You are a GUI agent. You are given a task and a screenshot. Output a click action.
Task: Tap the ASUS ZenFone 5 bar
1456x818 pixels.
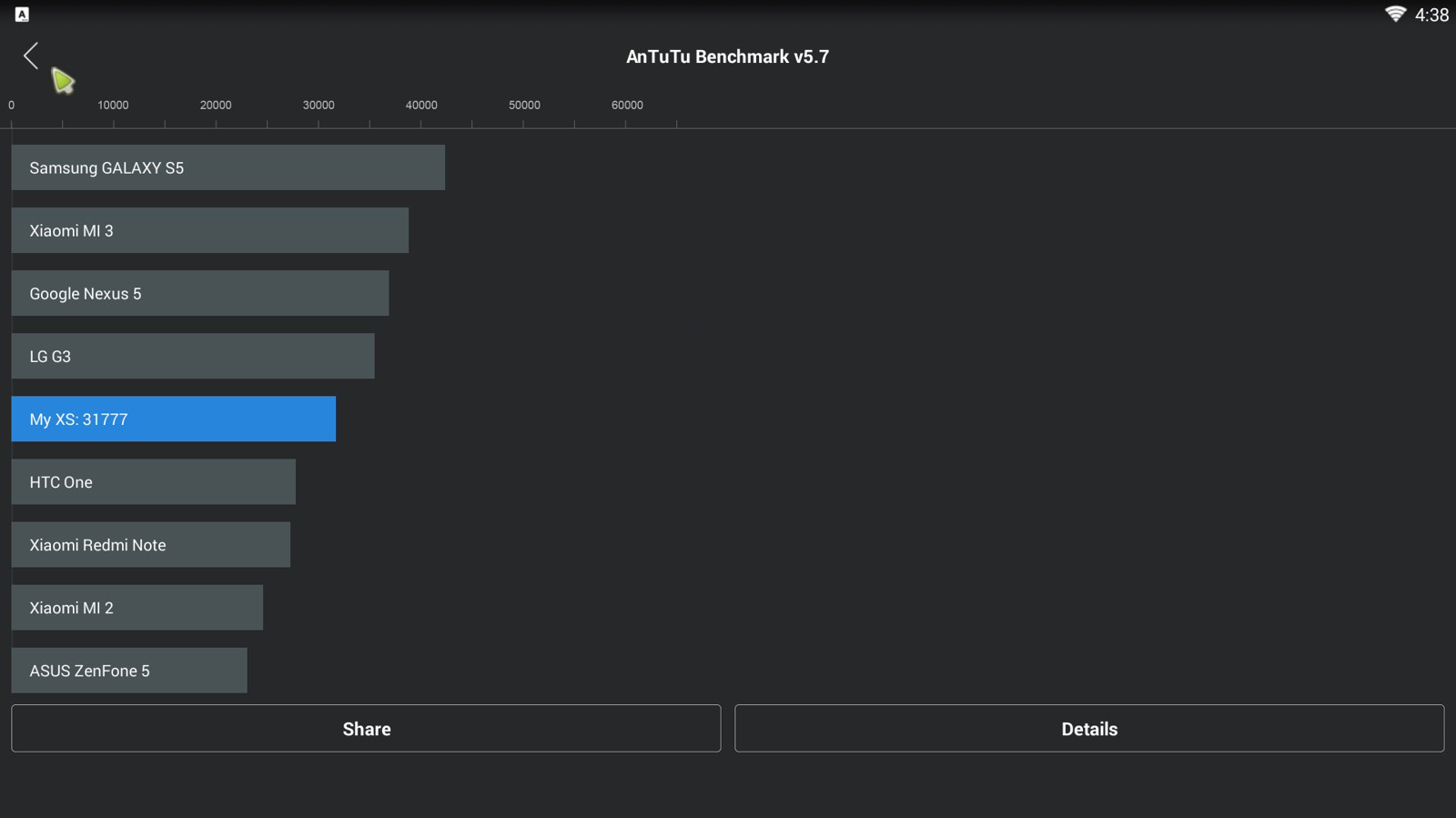click(x=128, y=670)
